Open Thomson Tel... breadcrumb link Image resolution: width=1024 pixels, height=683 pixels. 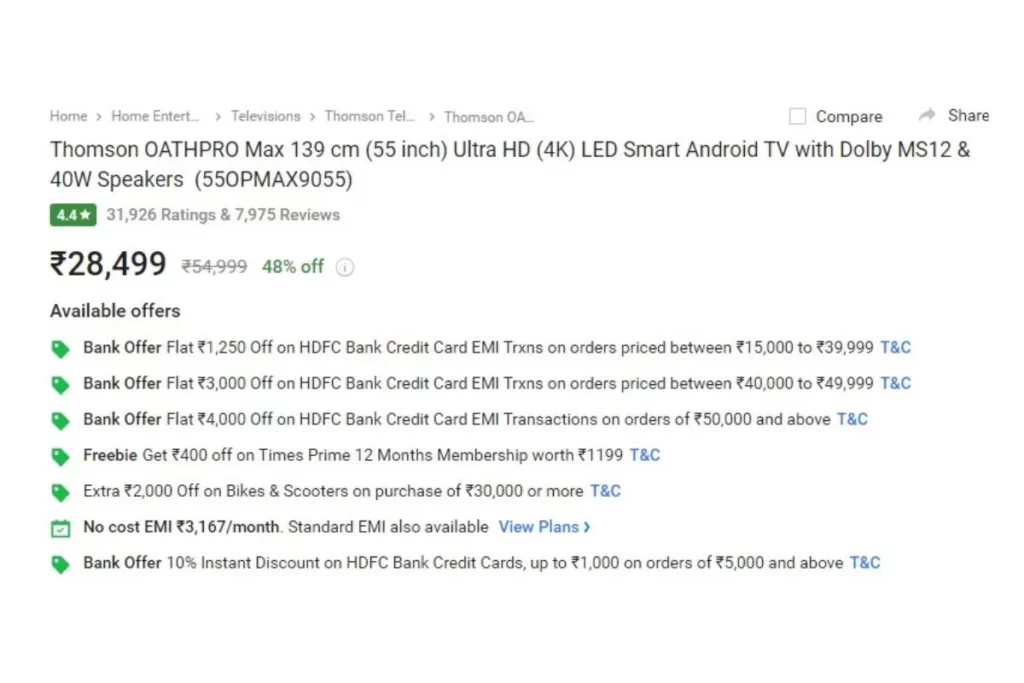pyautogui.click(x=370, y=116)
